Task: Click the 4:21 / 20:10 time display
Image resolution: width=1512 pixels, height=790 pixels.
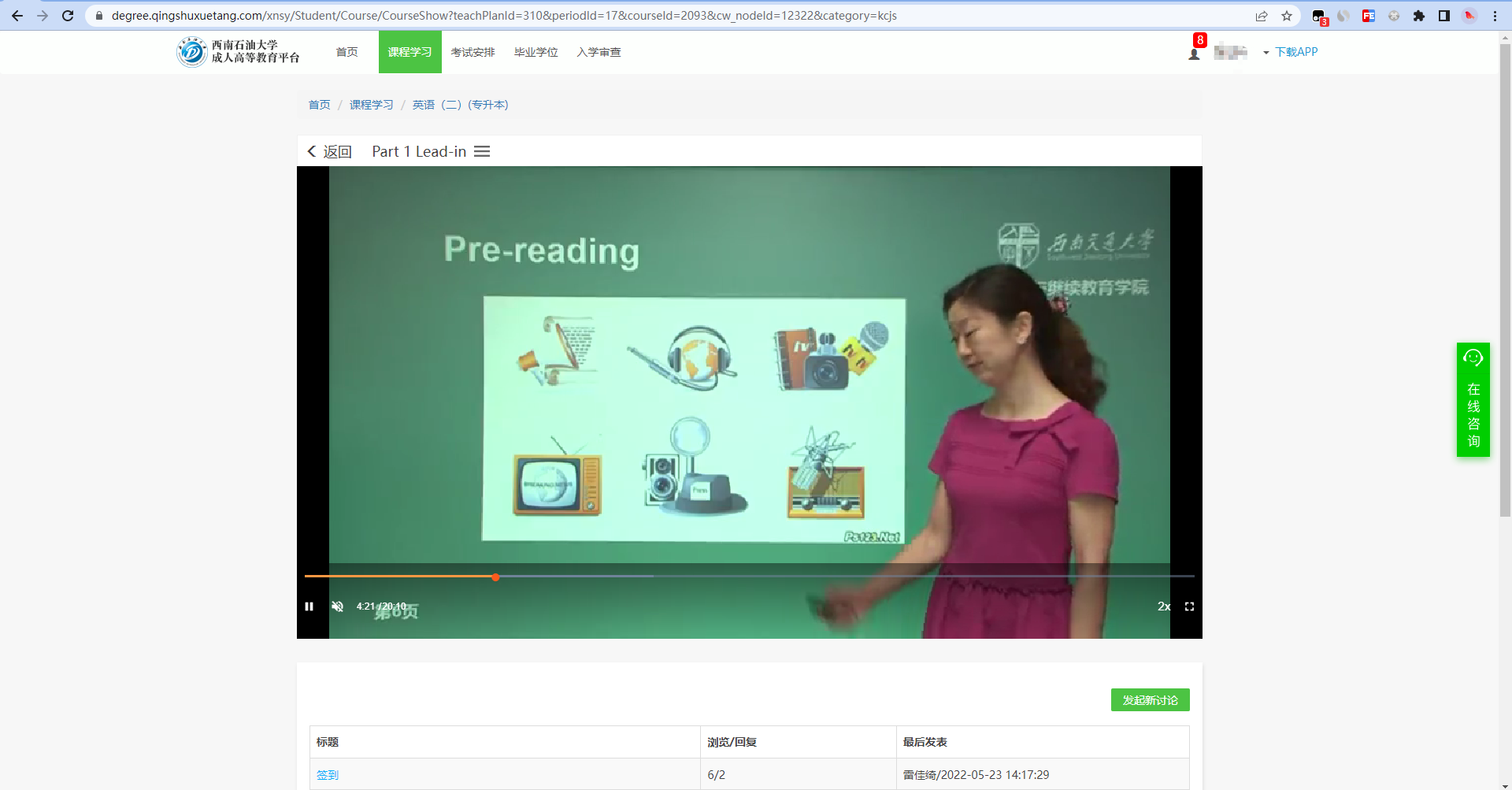Action: pos(381,606)
